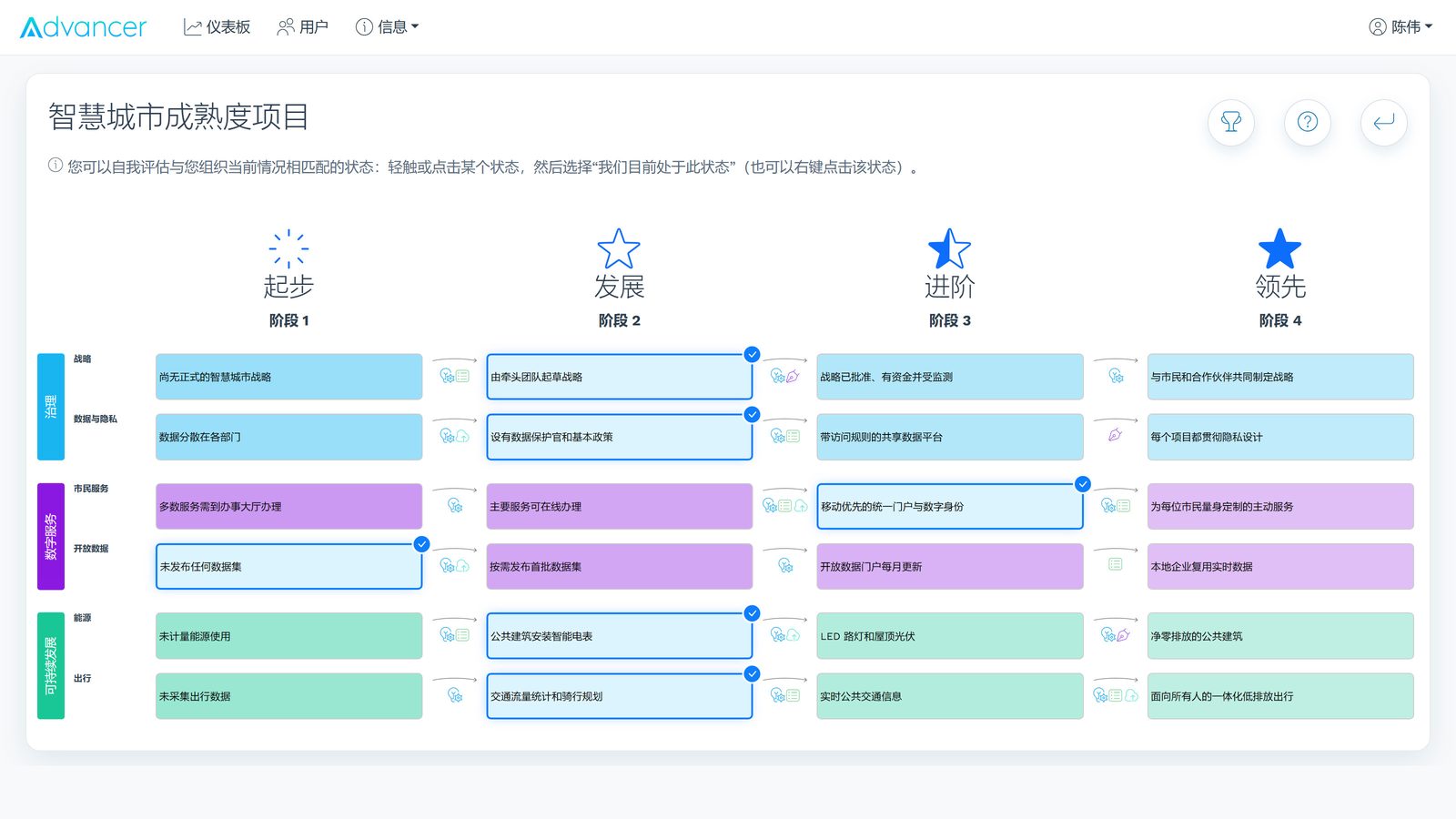Choose the 净零排放的公共建筑 state
The width and height of the screenshot is (1456, 819).
[x=1280, y=636]
